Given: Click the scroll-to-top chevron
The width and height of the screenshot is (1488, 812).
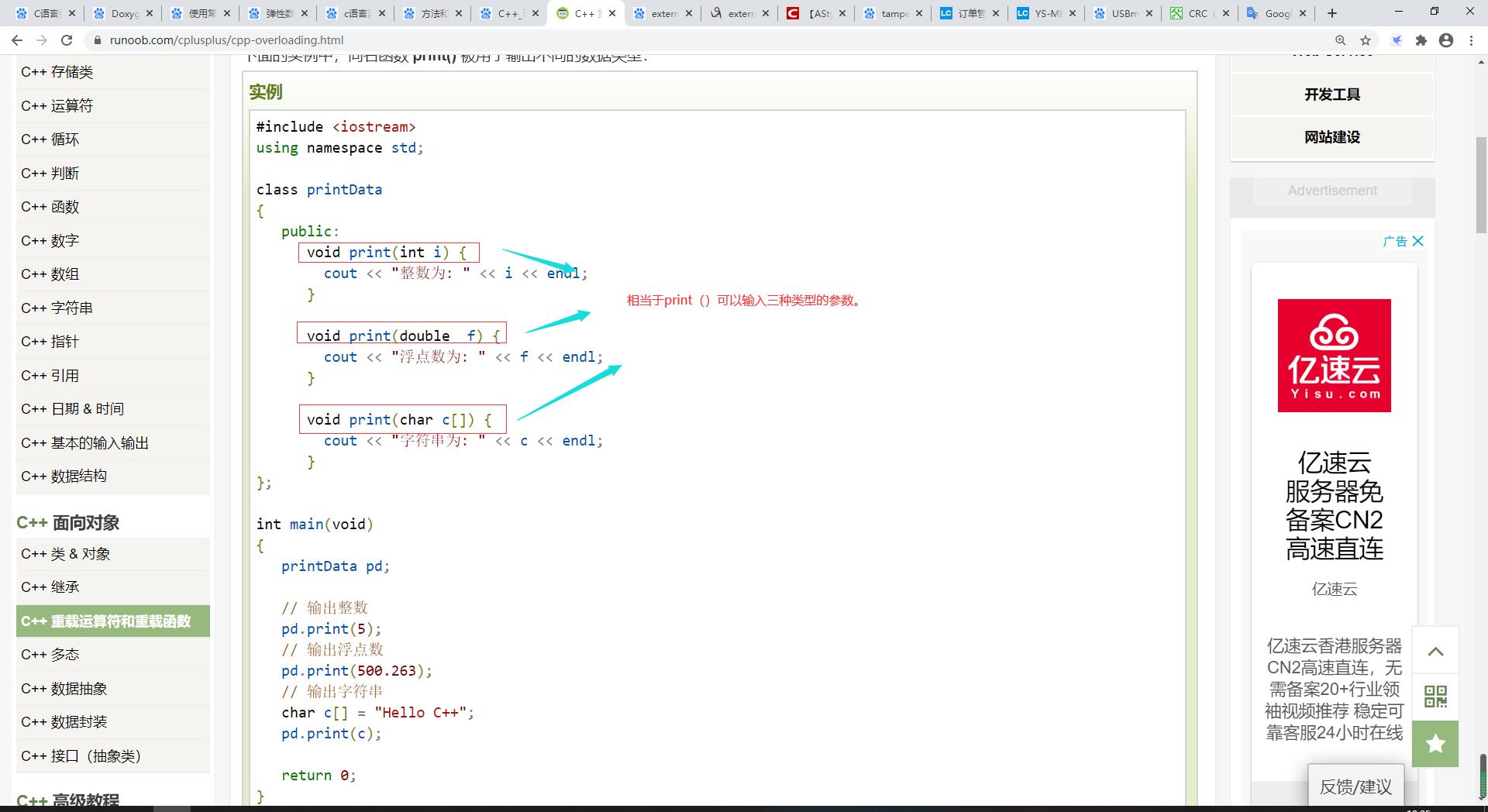Looking at the screenshot, I should (1435, 651).
